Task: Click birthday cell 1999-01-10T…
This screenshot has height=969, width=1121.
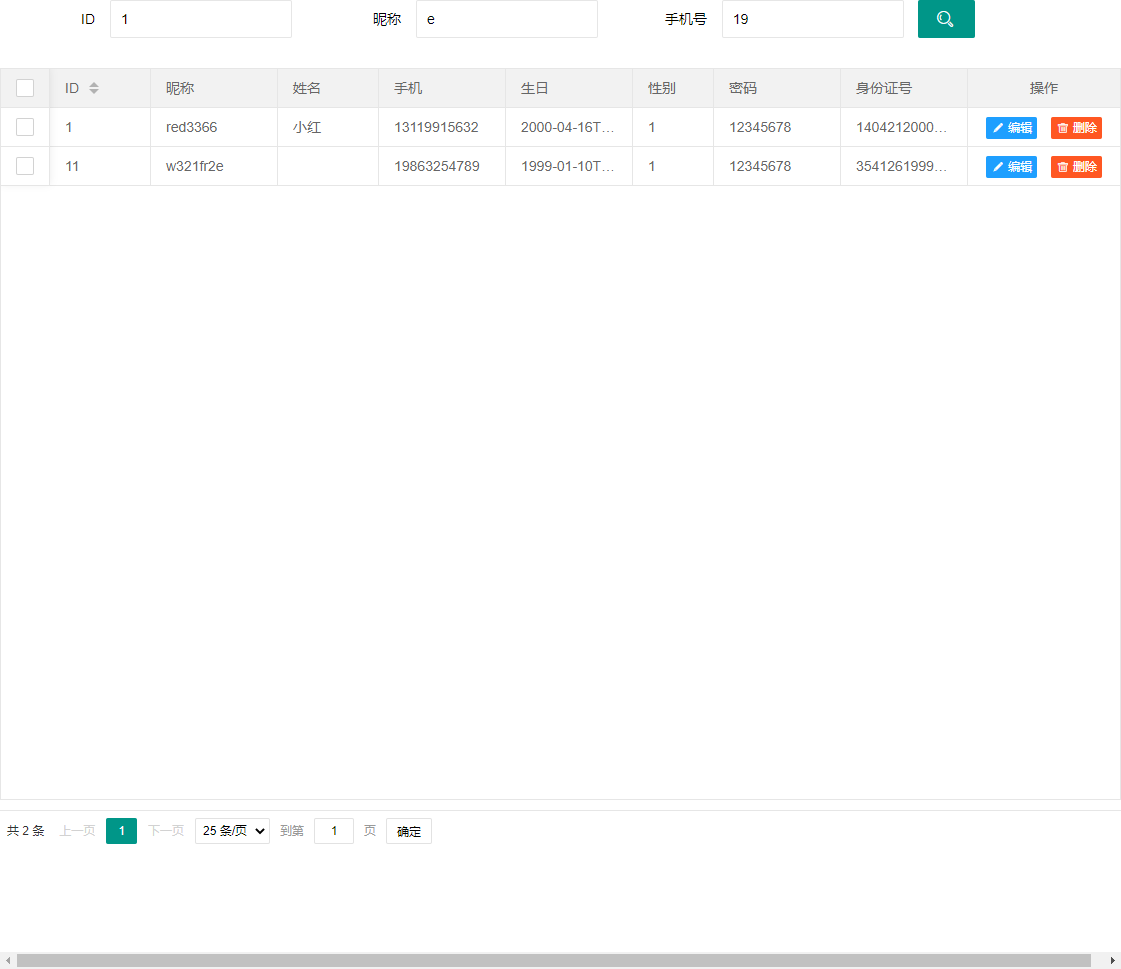Action: pos(568,166)
